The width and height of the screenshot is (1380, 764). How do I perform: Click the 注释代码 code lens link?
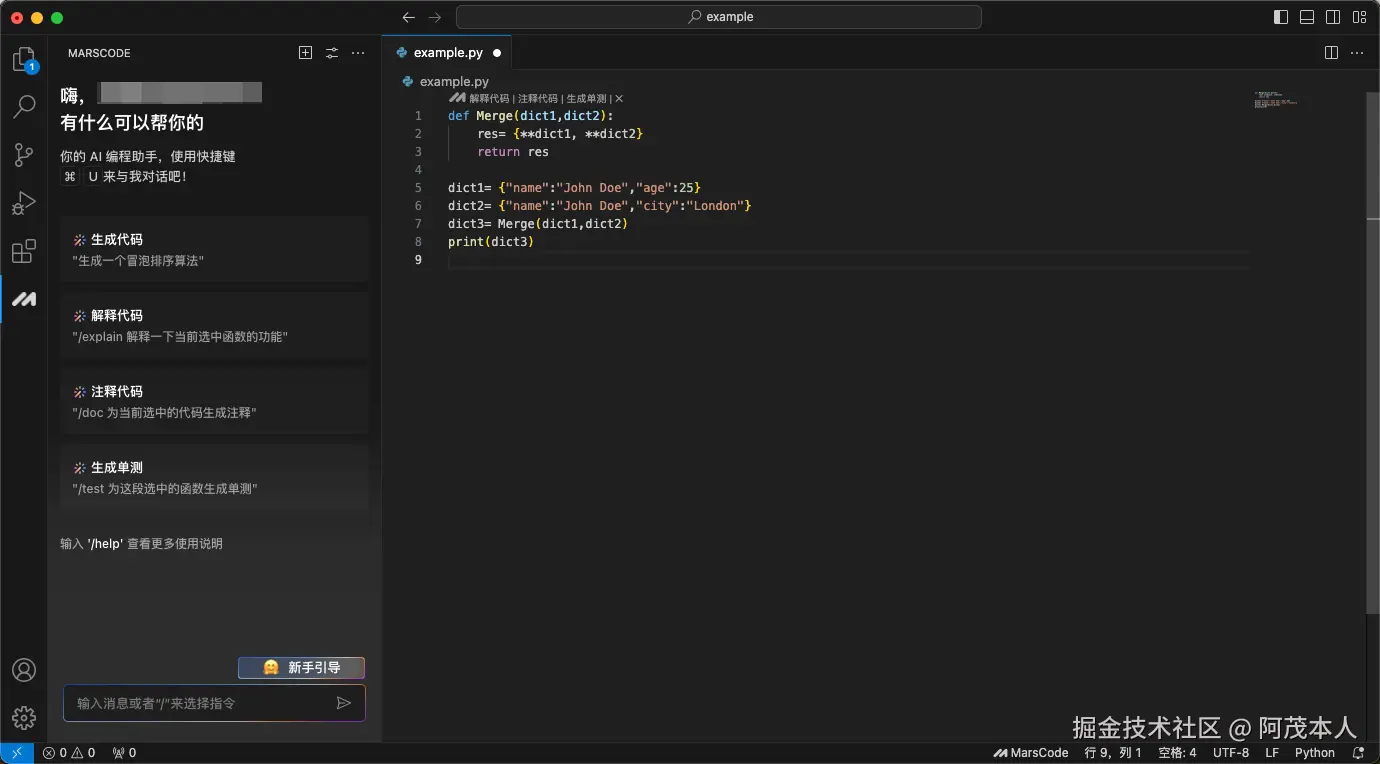[x=538, y=98]
